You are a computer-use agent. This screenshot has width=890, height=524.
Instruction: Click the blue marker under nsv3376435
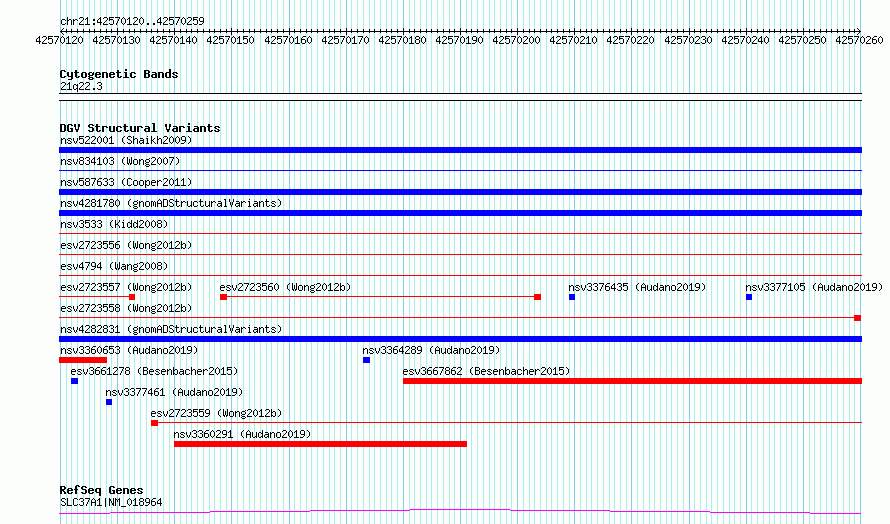click(572, 297)
